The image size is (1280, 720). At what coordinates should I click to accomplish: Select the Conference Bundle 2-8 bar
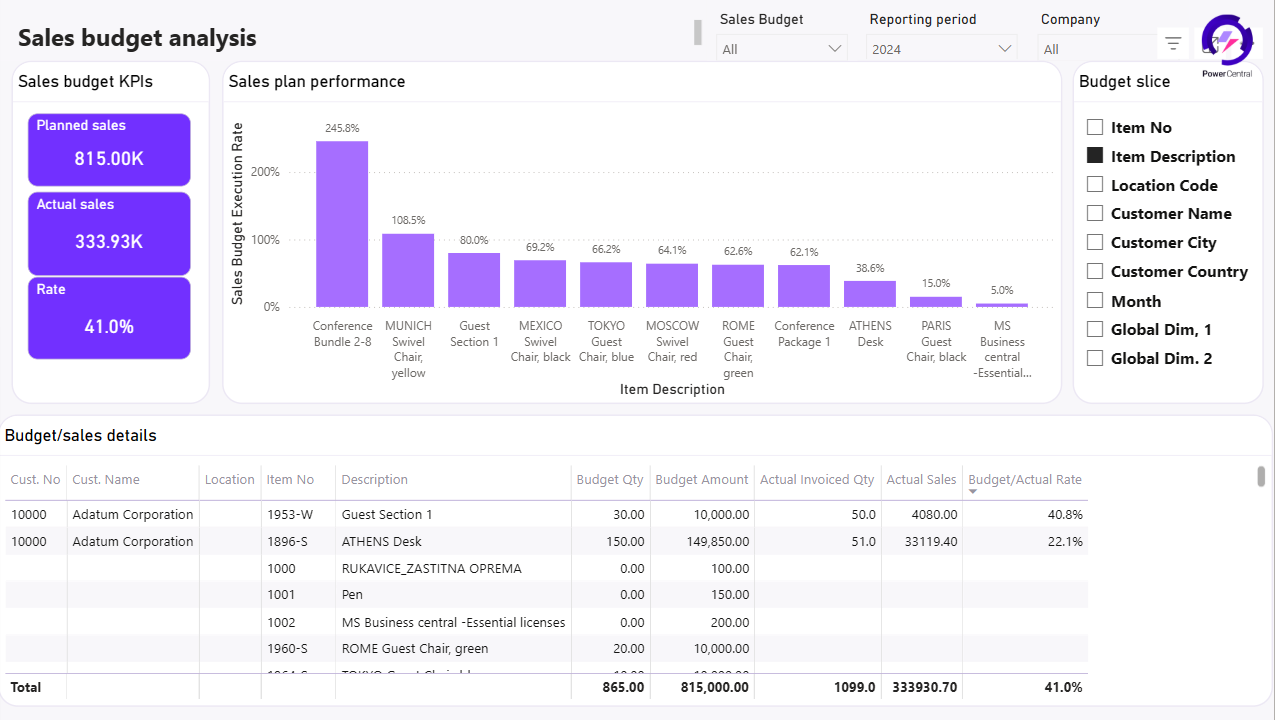coord(342,224)
